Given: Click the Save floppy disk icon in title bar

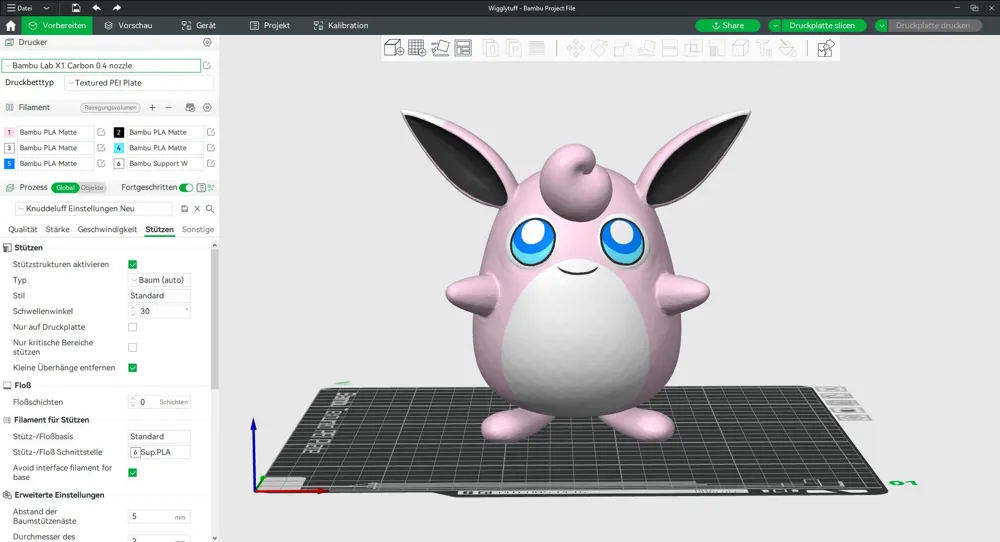Looking at the screenshot, I should click(76, 8).
